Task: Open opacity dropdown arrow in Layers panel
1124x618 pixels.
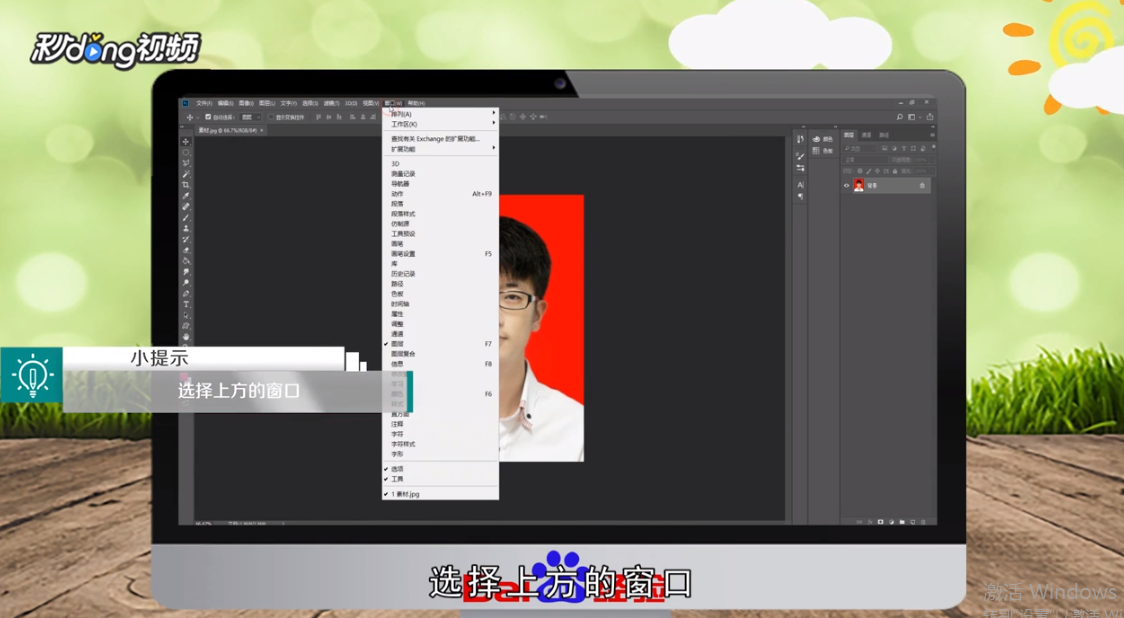Action: point(932,160)
